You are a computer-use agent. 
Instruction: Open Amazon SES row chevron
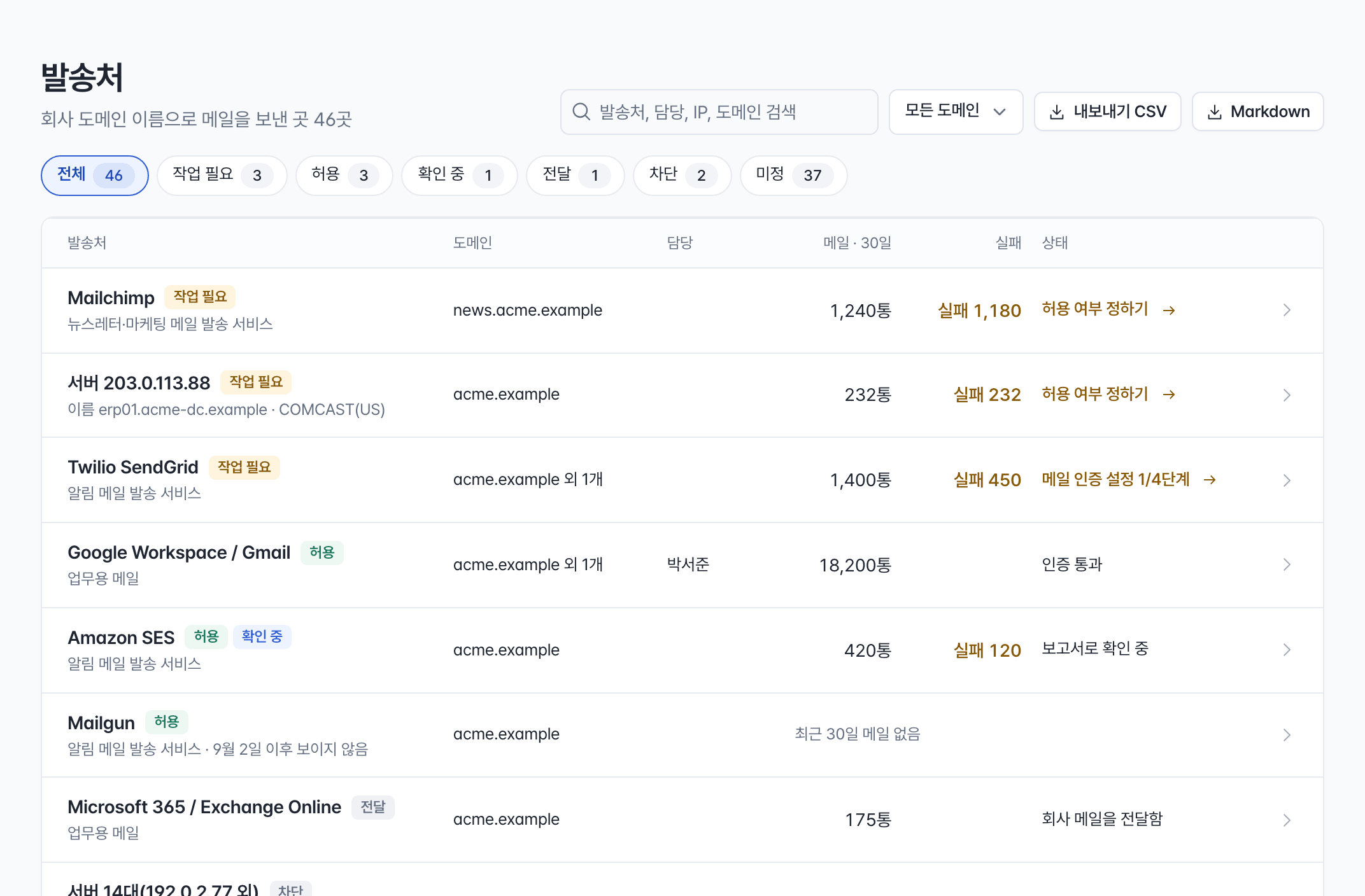click(x=1287, y=650)
